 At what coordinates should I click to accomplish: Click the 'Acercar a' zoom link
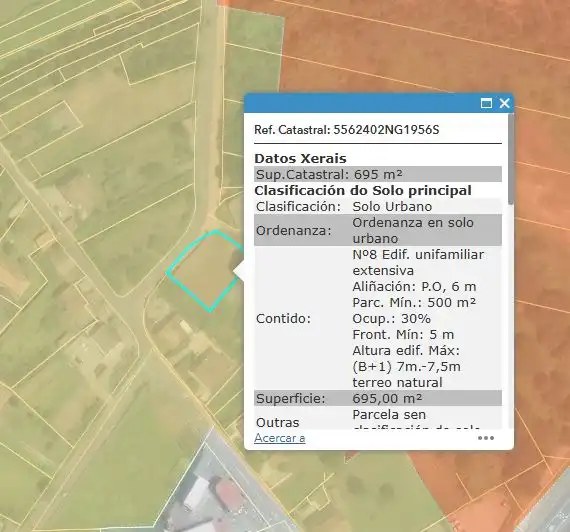tap(280, 438)
